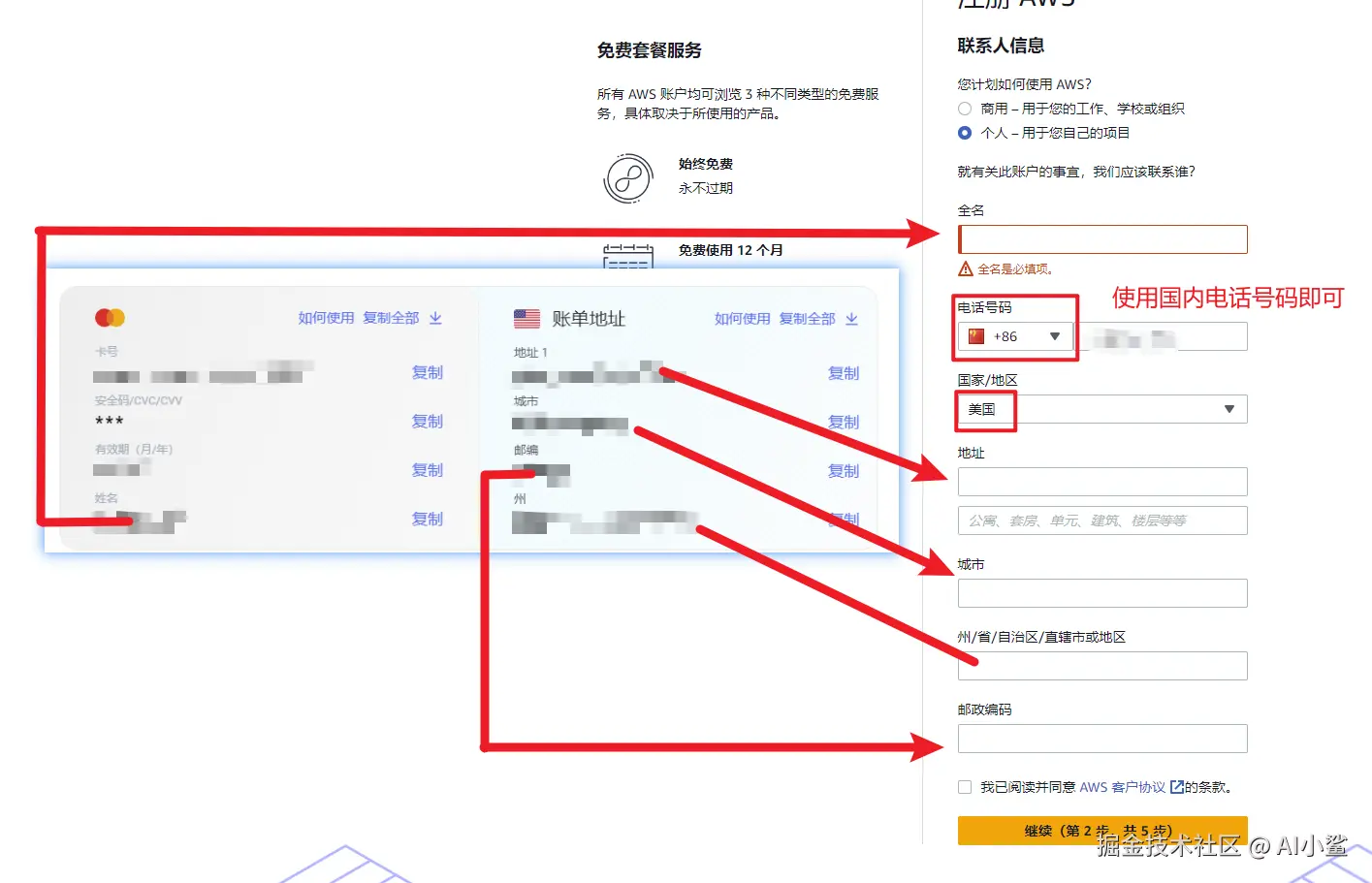Screen dimensions: 1372x883
Task: Click the China flag icon in phone code selector
Action: (976, 336)
